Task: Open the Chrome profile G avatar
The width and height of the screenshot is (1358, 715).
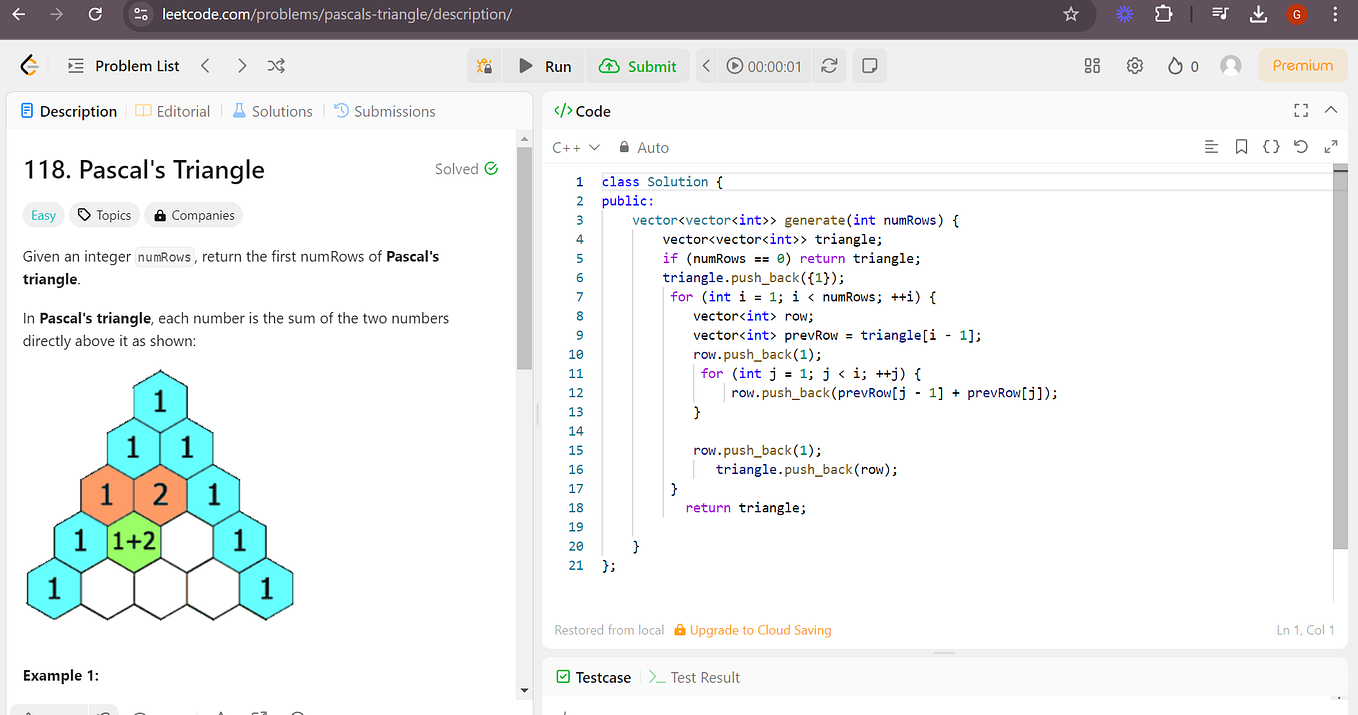Action: 1297,14
